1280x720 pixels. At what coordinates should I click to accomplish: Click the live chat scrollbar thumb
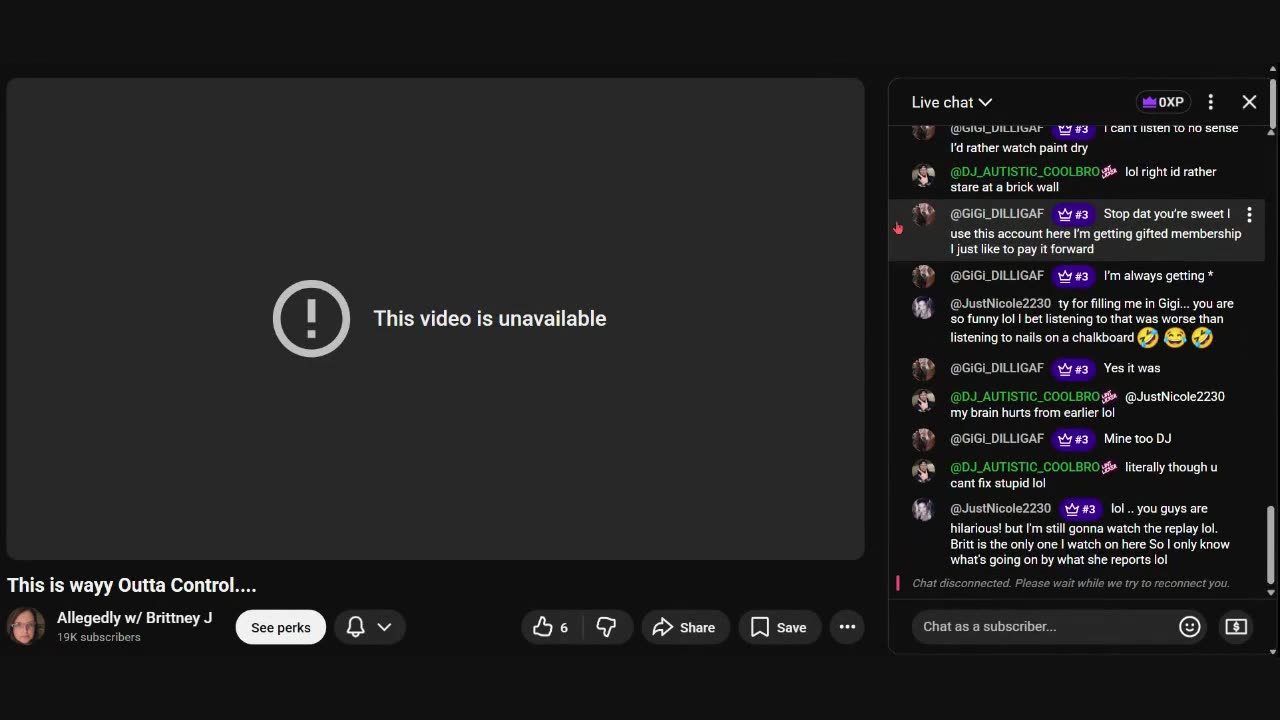pos(1271,543)
